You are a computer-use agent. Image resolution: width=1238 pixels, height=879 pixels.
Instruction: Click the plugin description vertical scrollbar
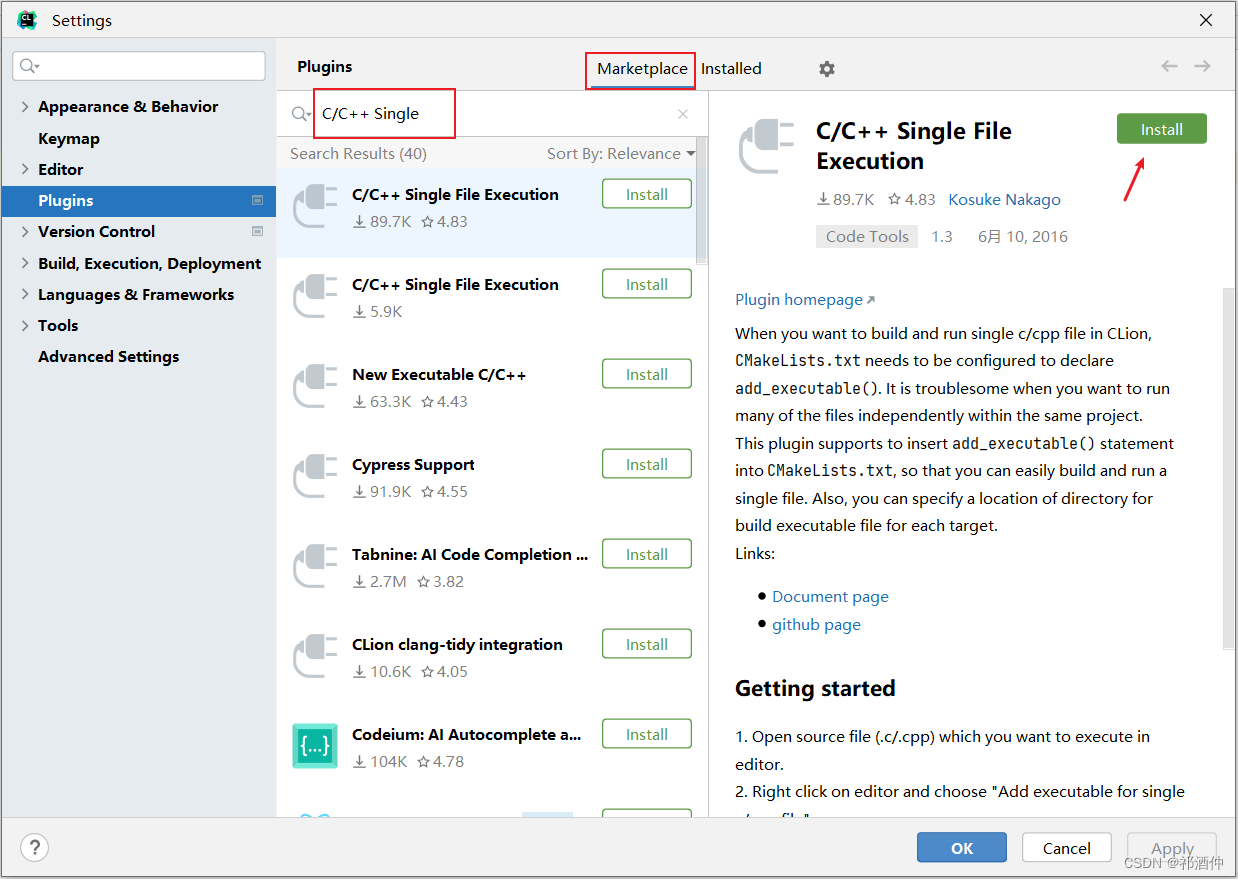pos(1229,470)
